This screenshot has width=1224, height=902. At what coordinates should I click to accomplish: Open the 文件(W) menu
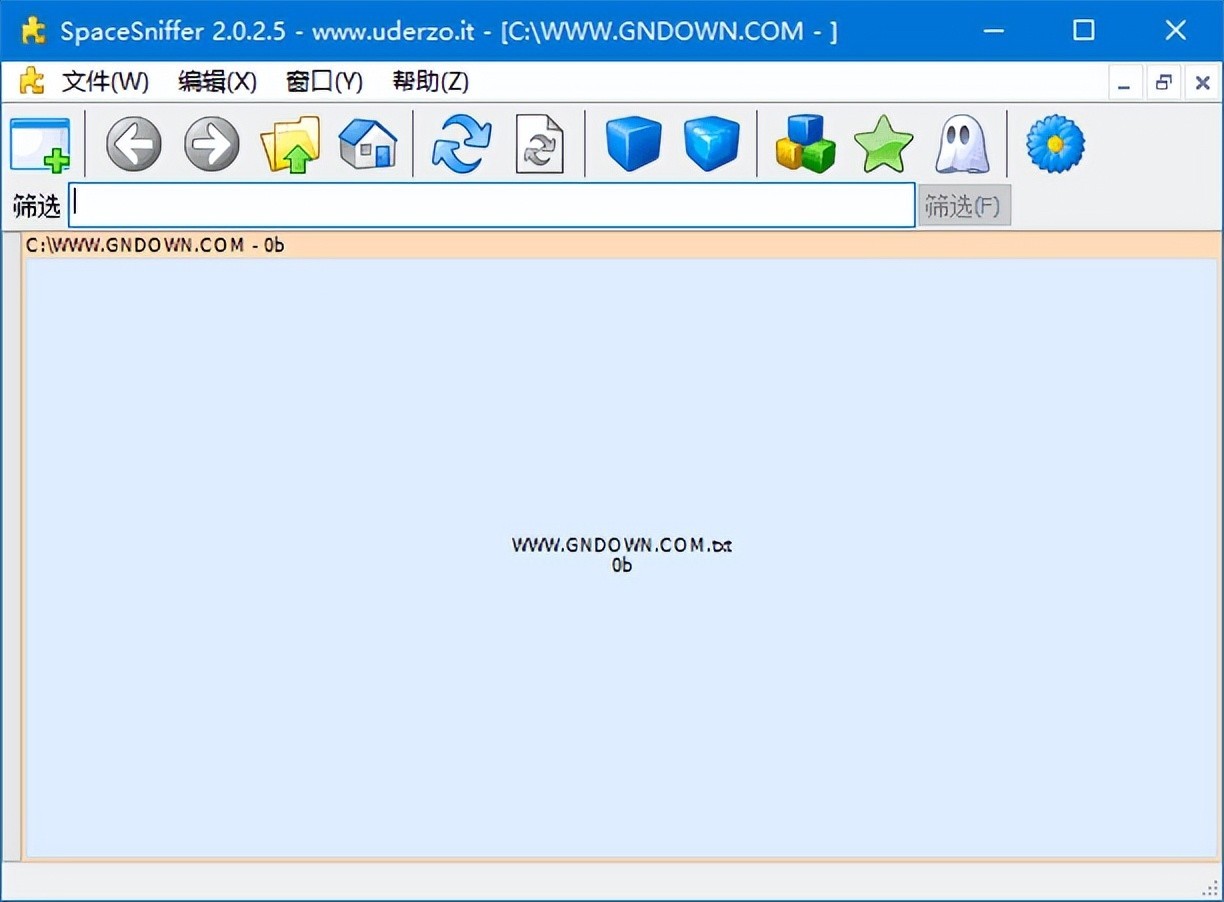point(105,82)
